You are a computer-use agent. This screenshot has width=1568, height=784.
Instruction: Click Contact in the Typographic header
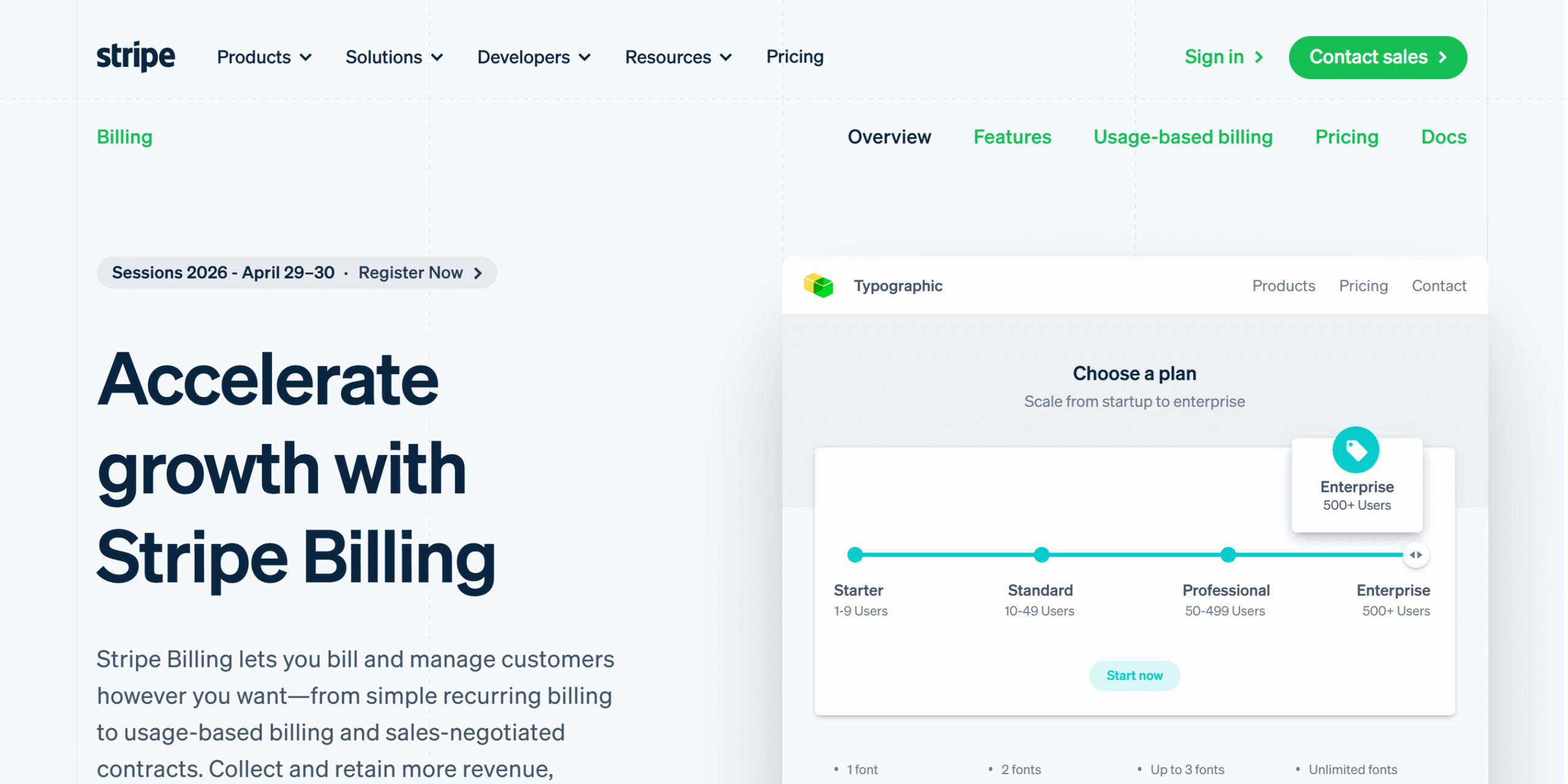(x=1439, y=285)
